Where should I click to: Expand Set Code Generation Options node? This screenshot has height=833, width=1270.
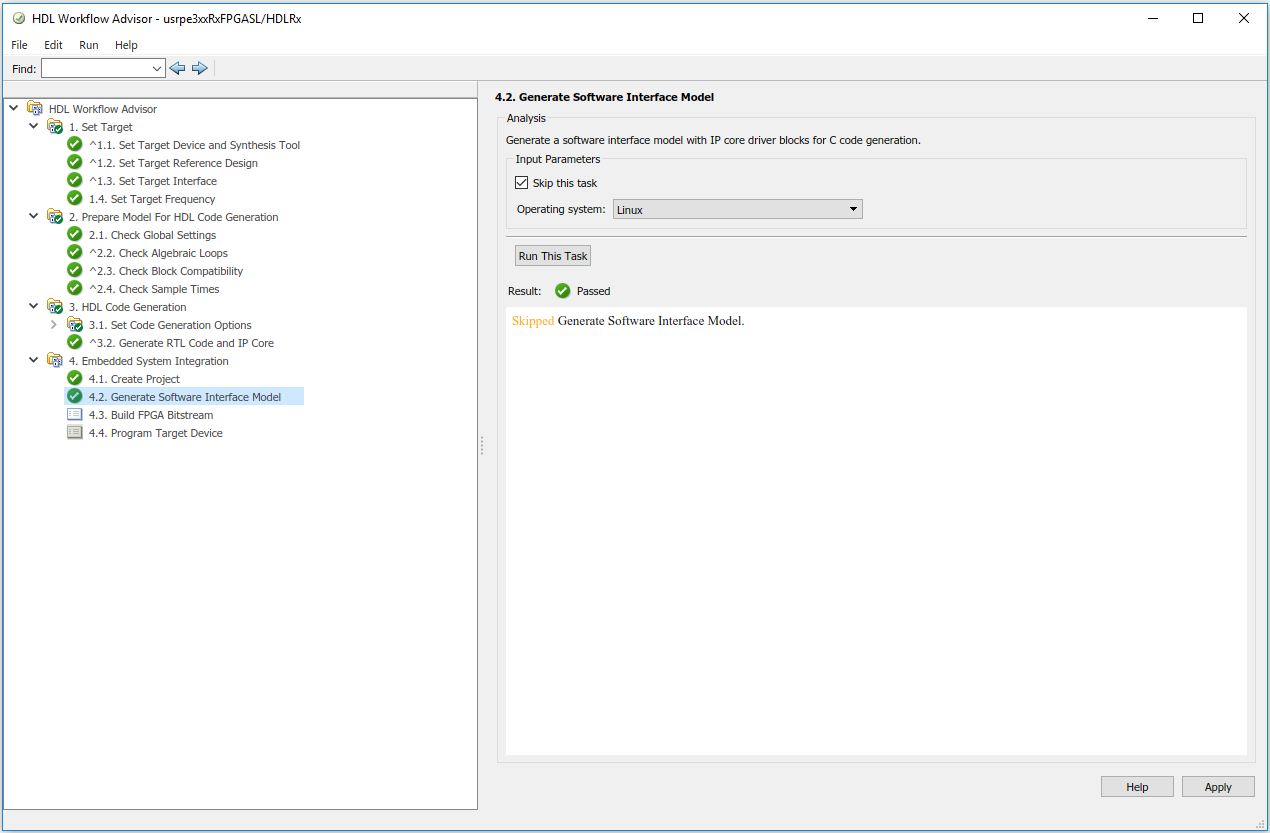(53, 325)
